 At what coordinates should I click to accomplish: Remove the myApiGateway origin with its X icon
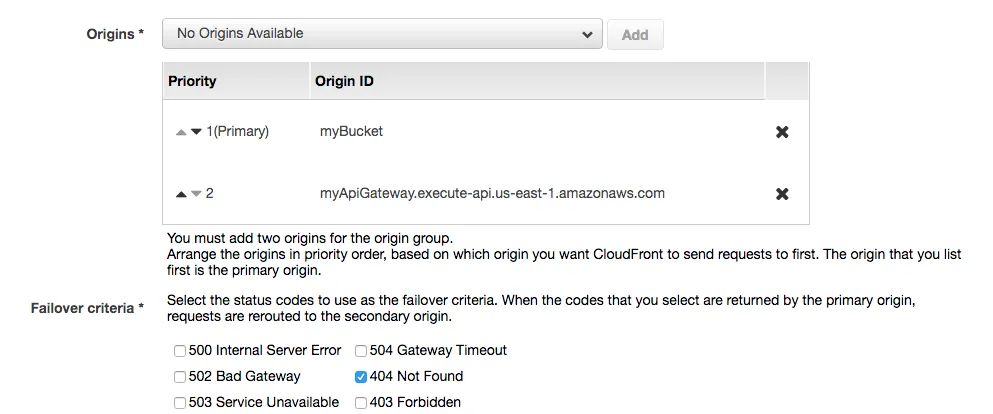782,194
